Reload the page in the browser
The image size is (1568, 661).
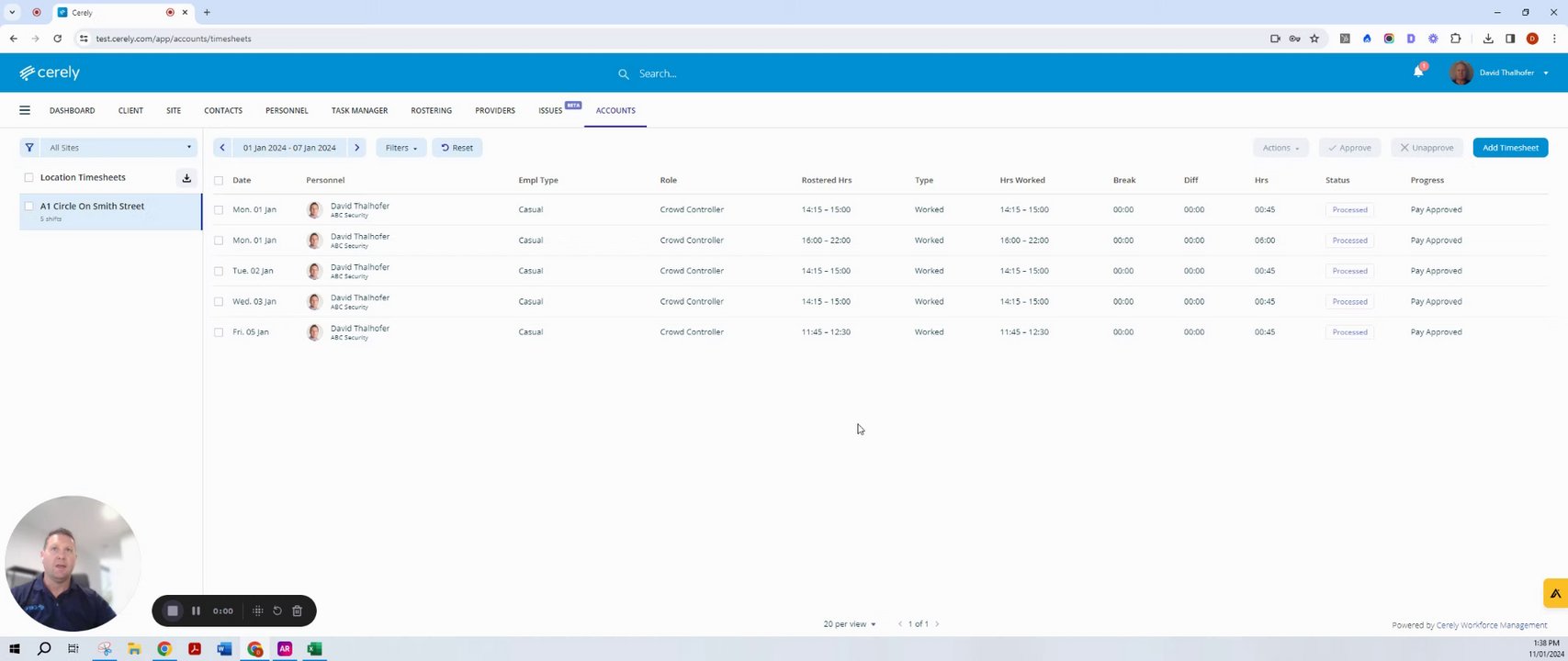[58, 39]
